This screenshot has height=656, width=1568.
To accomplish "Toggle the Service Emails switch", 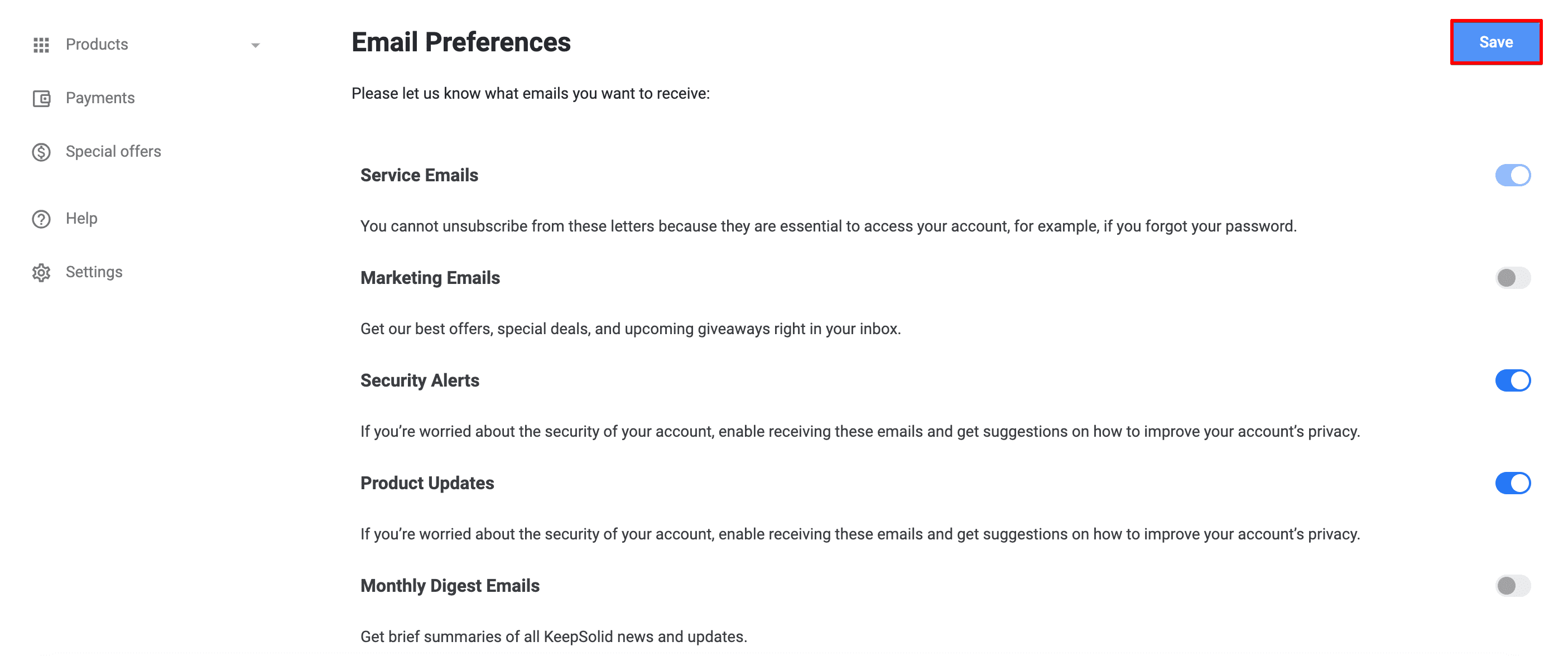I will 1512,175.
